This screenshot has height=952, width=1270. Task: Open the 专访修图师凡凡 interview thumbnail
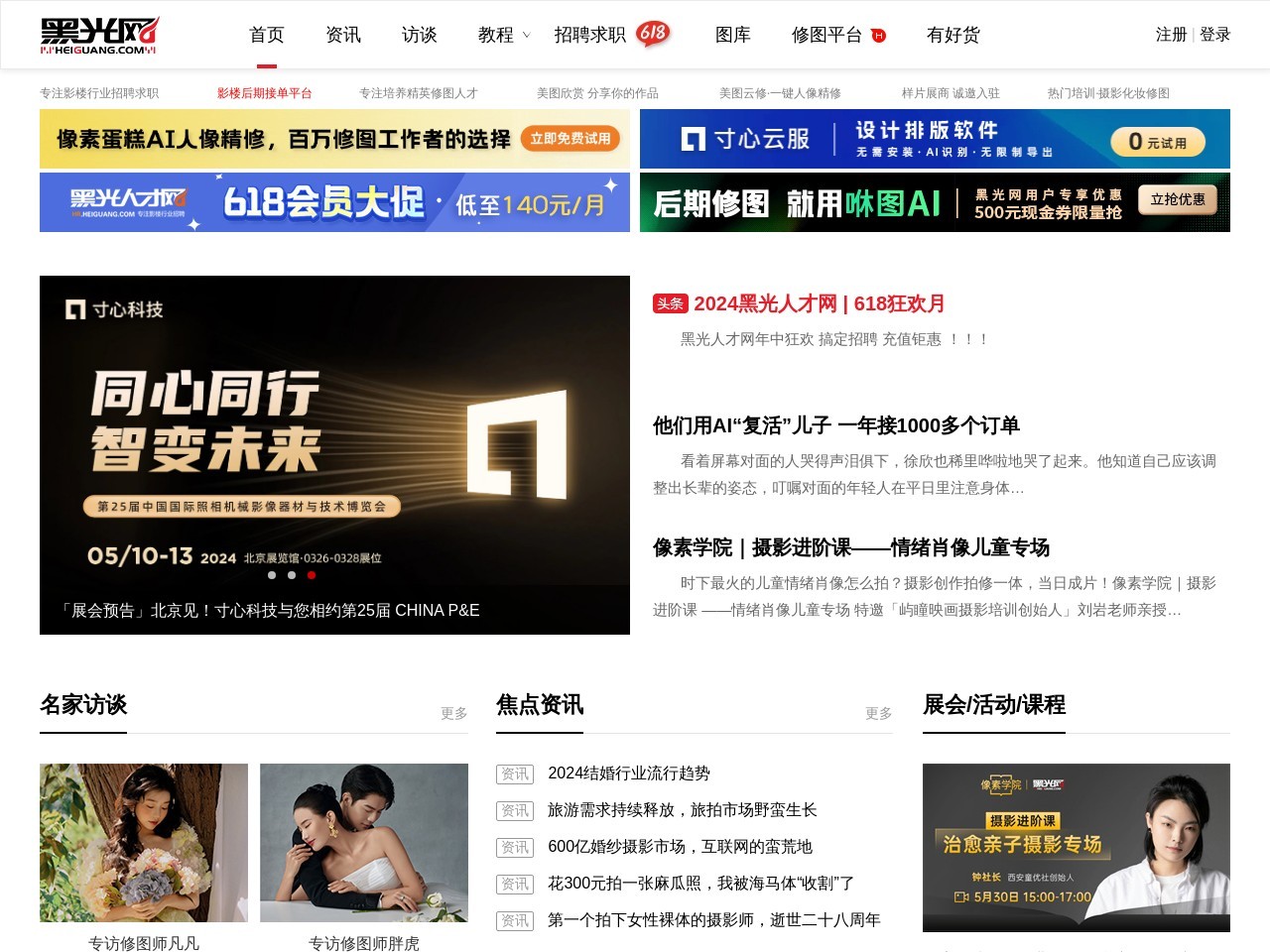tap(144, 843)
